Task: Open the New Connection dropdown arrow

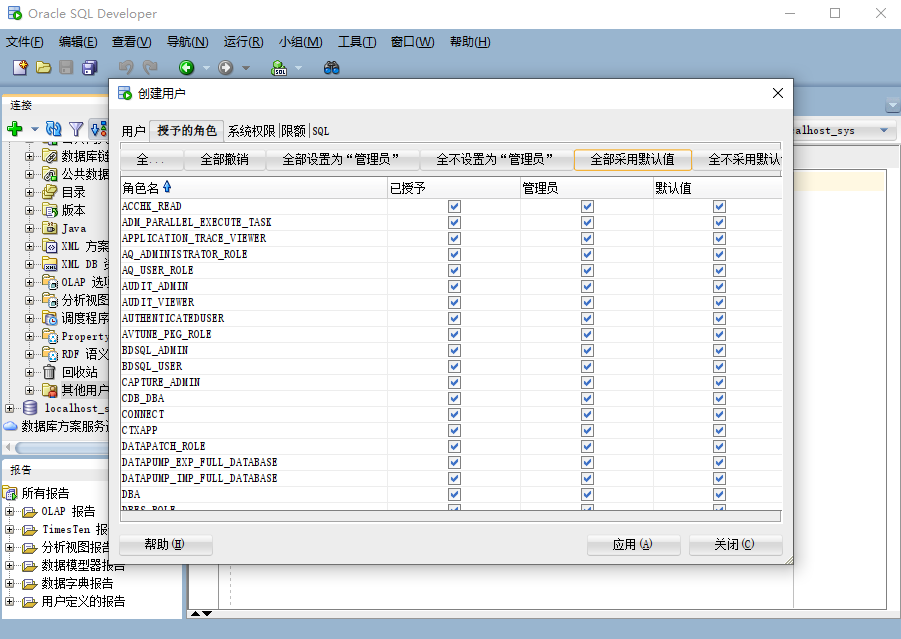Action: [34, 129]
